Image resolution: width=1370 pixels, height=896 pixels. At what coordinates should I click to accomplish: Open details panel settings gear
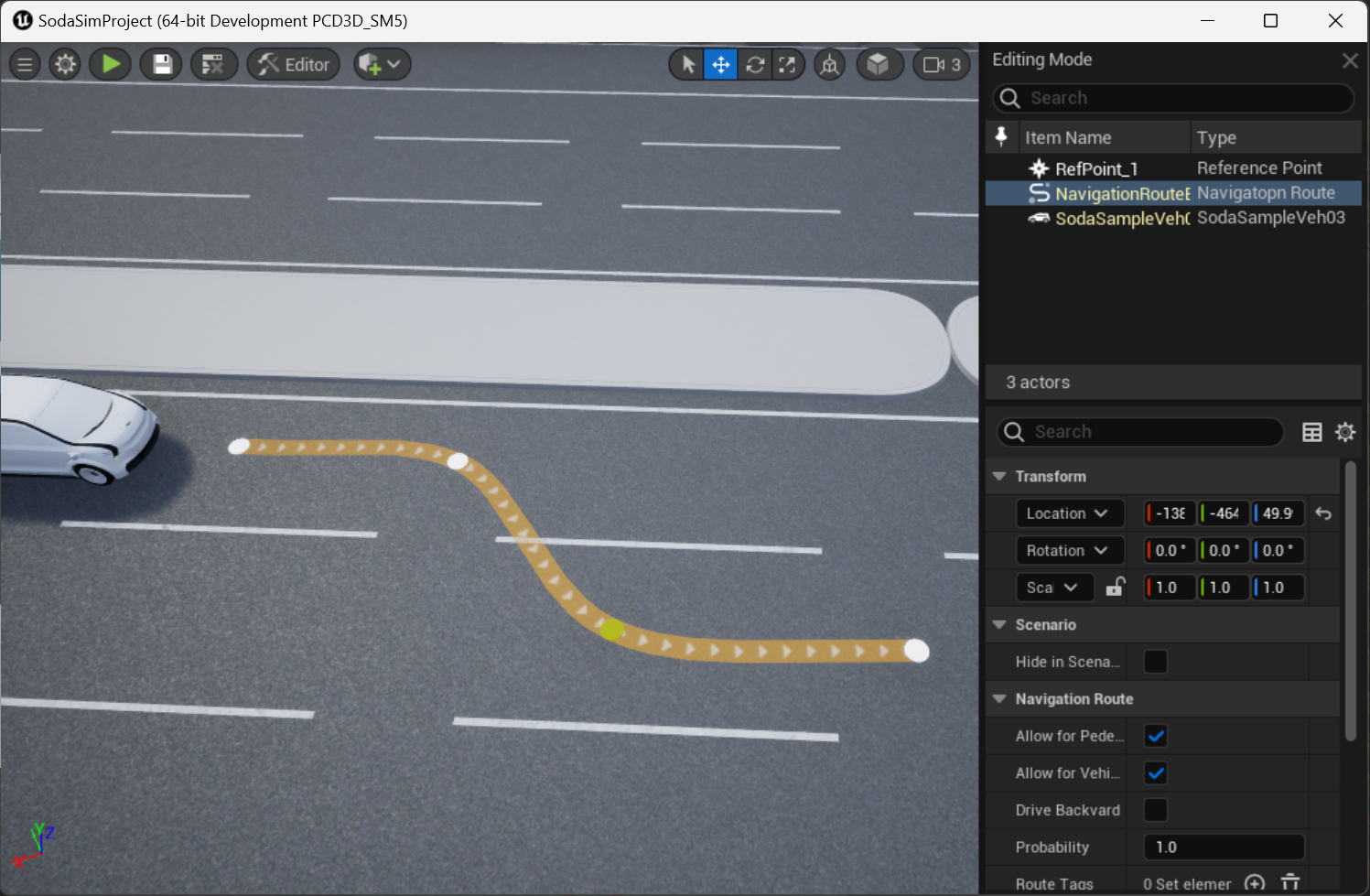1345,432
